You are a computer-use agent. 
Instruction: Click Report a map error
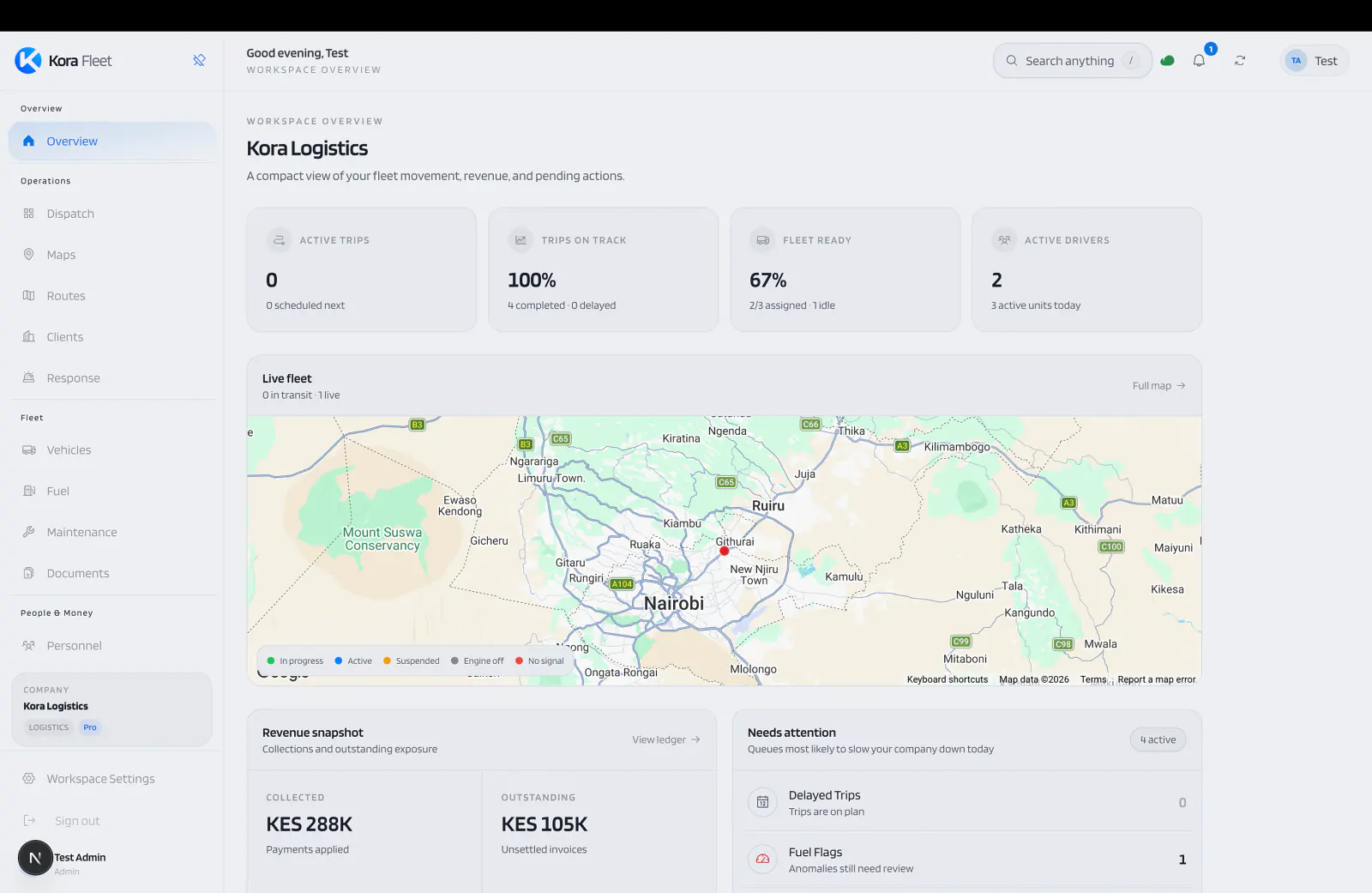pyautogui.click(x=1156, y=679)
